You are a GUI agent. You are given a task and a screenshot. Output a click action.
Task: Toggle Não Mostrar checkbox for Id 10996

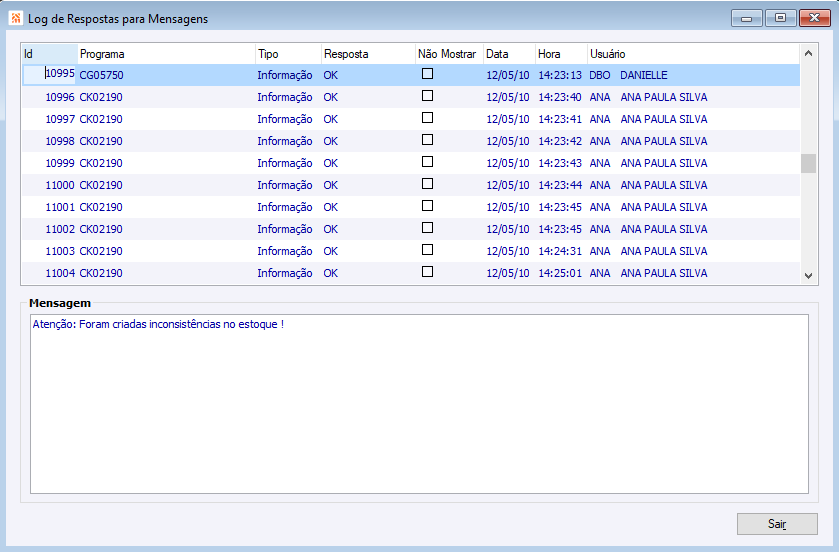click(x=427, y=96)
